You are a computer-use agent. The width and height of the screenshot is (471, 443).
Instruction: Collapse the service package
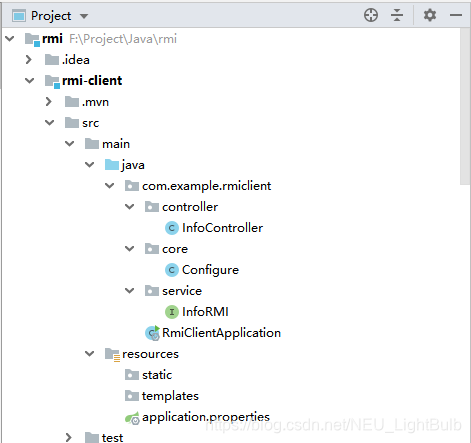point(130,291)
